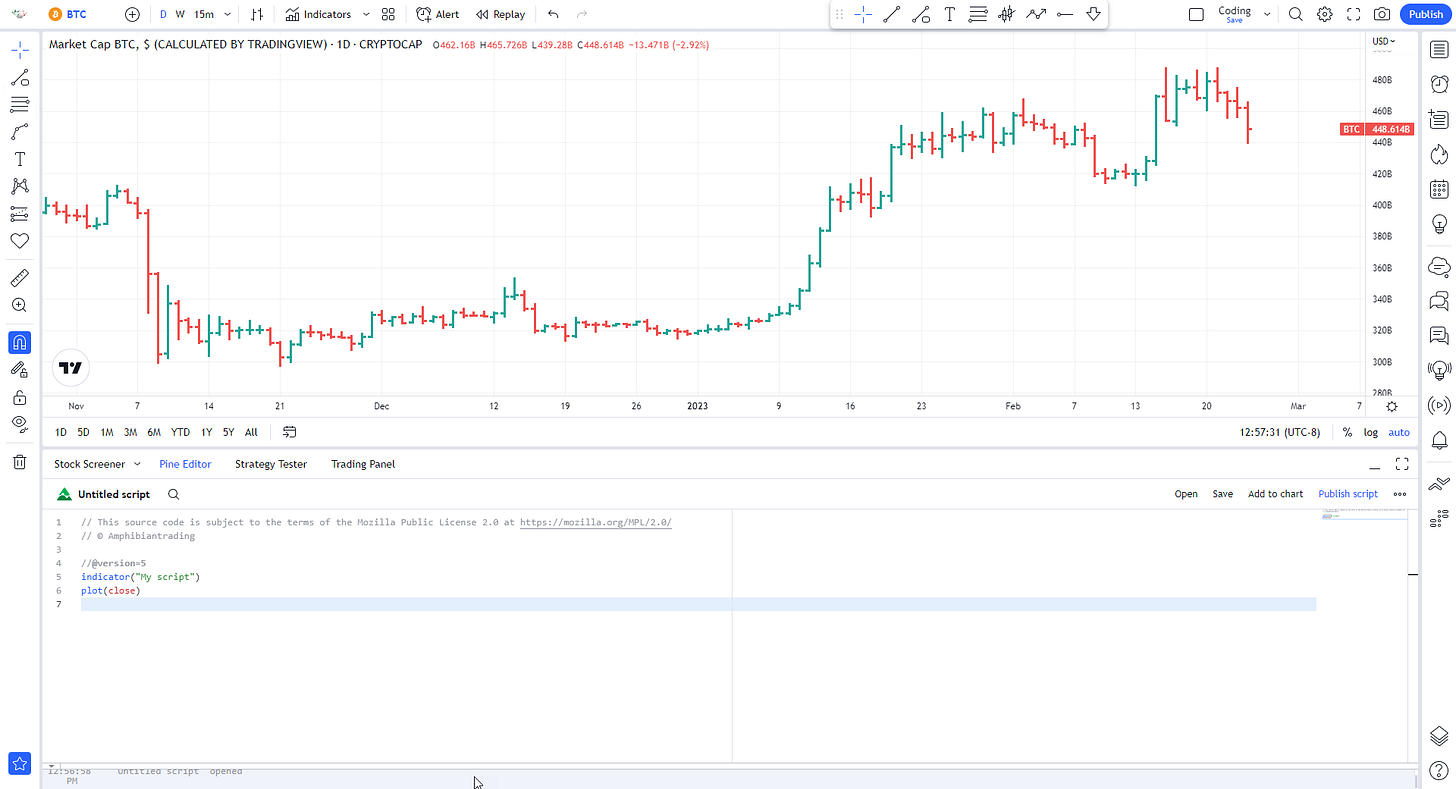Select the text T tool in floating toolbar
The image size is (1456, 789).
[949, 14]
